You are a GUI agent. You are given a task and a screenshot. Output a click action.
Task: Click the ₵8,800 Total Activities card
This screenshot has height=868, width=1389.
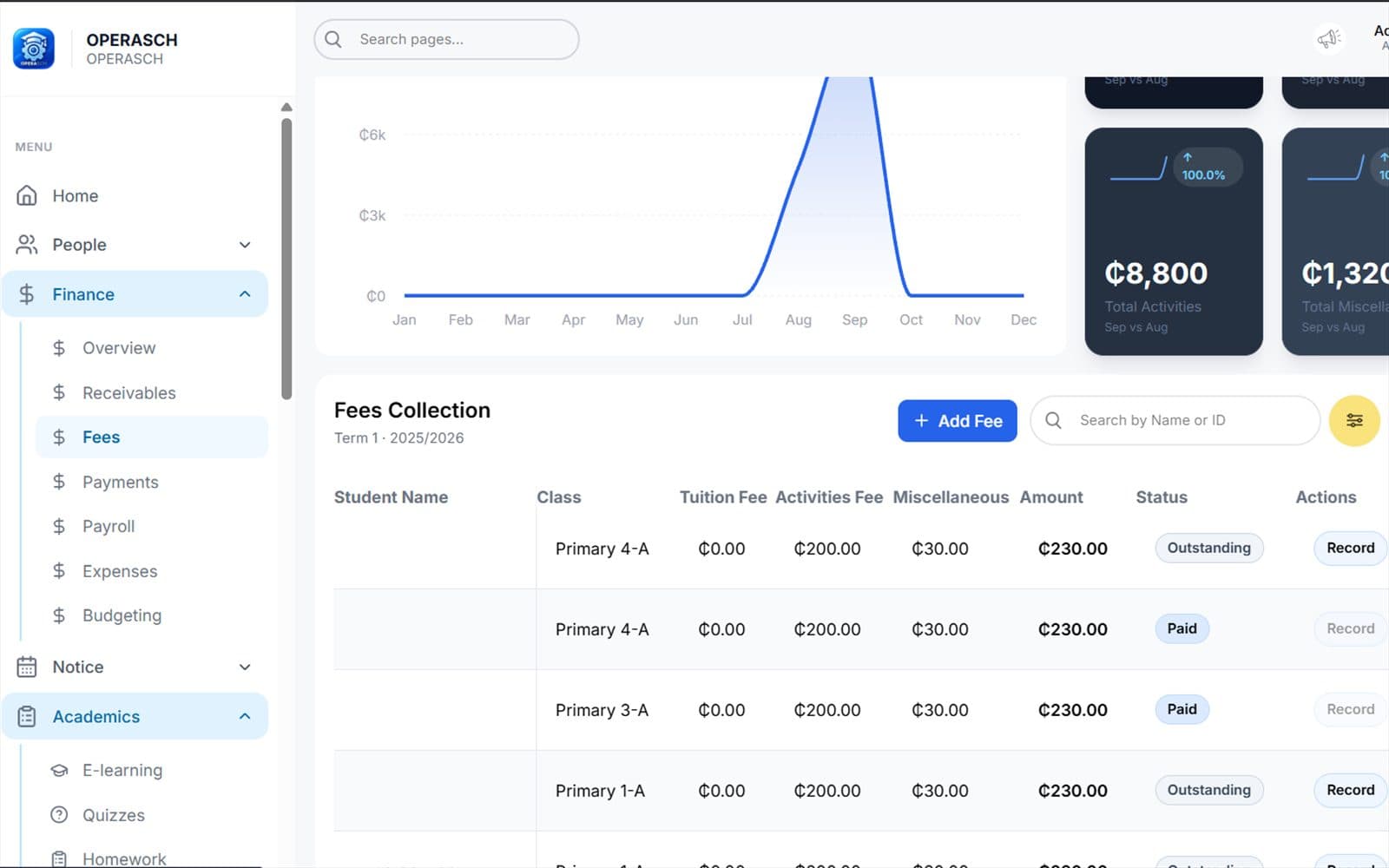tap(1174, 241)
